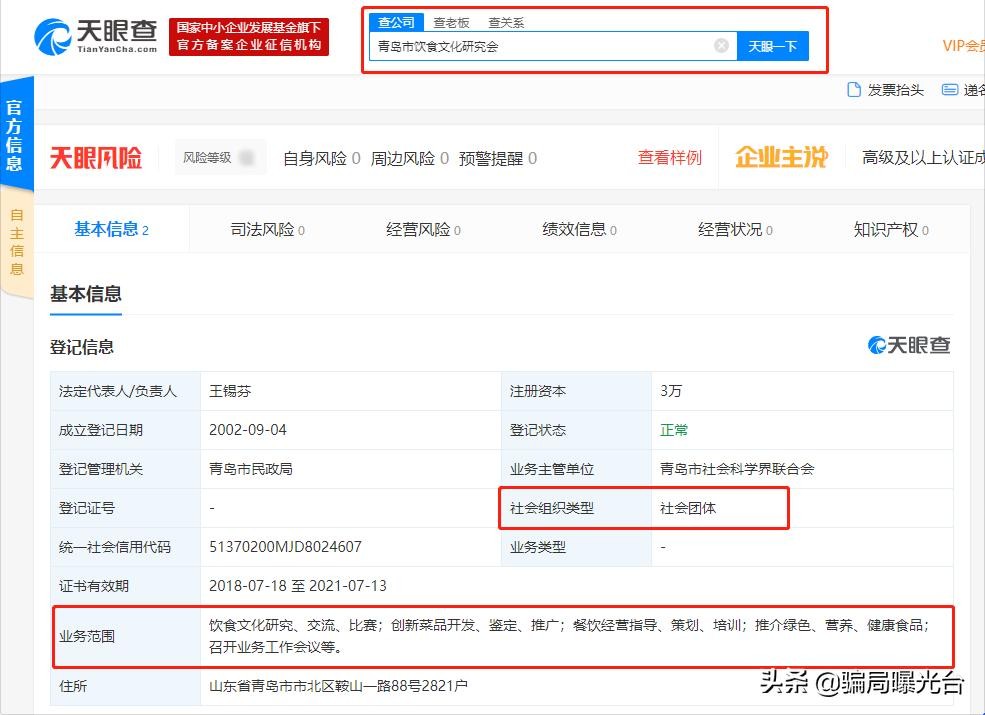Image resolution: width=985 pixels, height=715 pixels.
Task: Click into the company search input field
Action: (x=540, y=46)
